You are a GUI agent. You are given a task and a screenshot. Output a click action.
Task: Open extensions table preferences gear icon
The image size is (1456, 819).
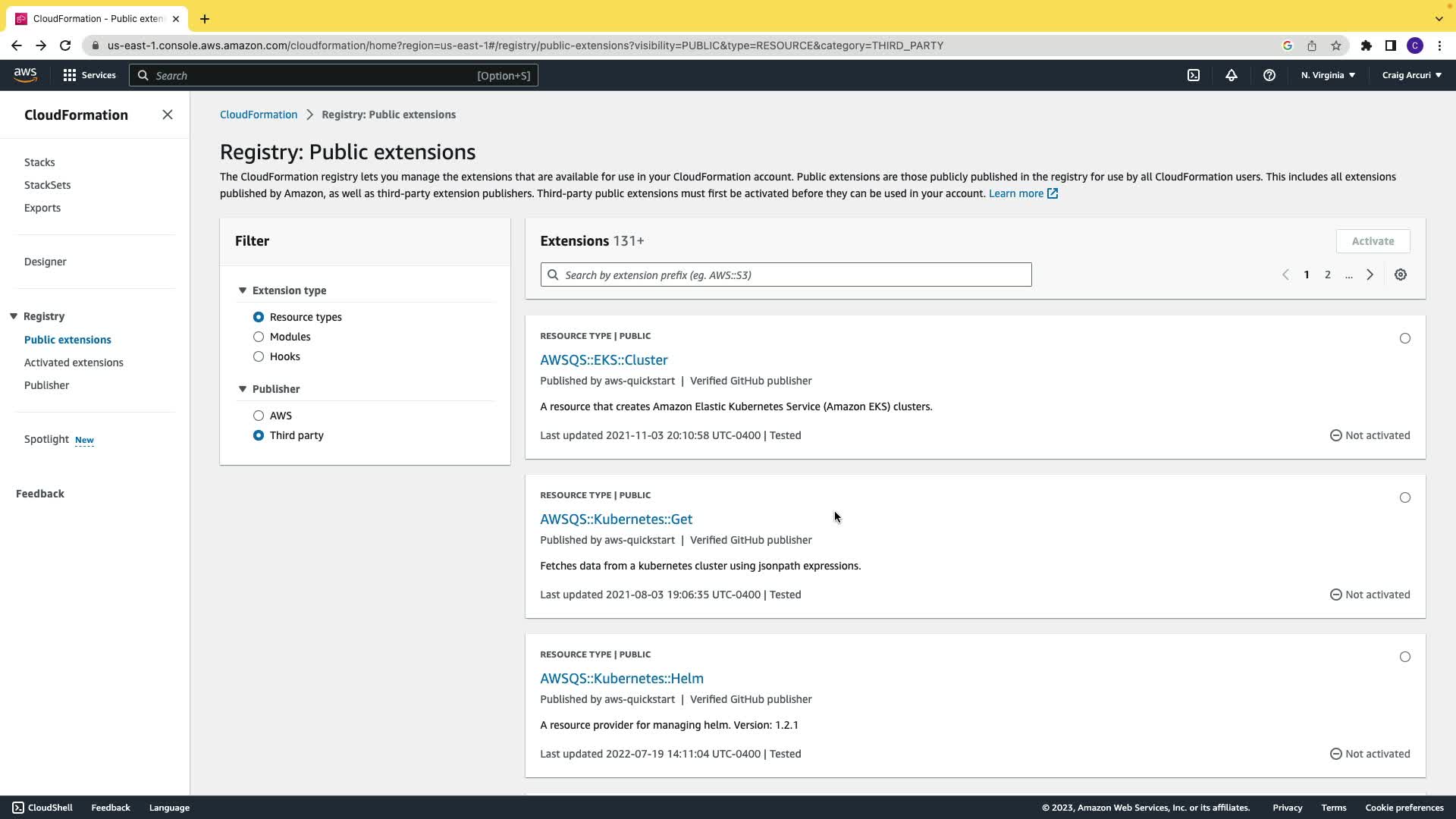1401,275
